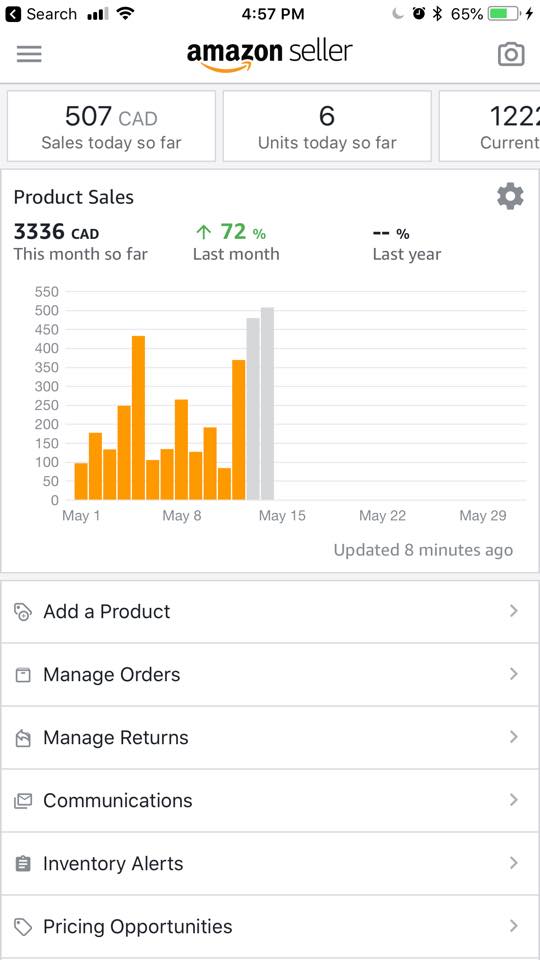Tap the 72% last month comparison

[231, 233]
